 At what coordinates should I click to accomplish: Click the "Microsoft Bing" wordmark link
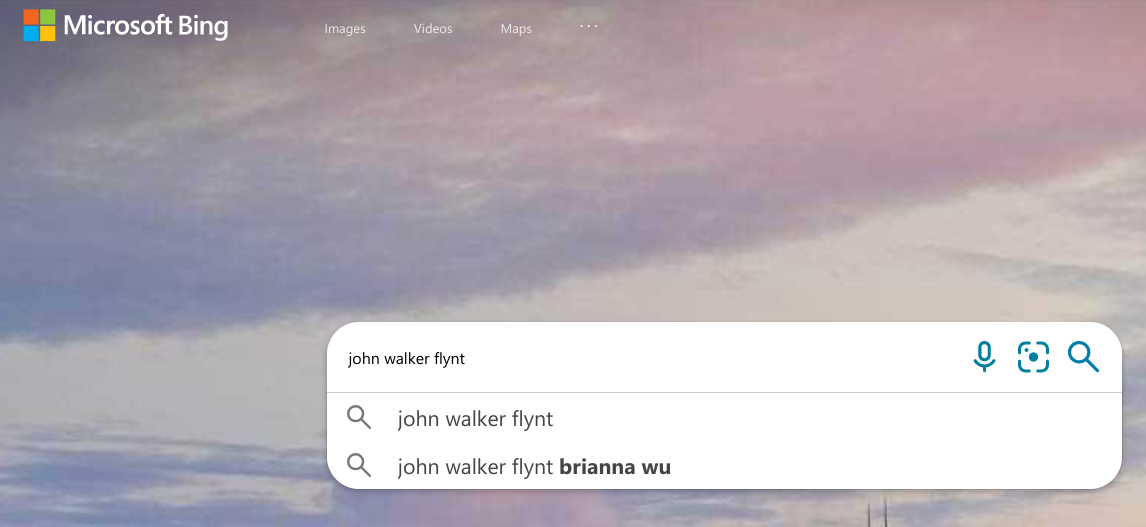(126, 26)
